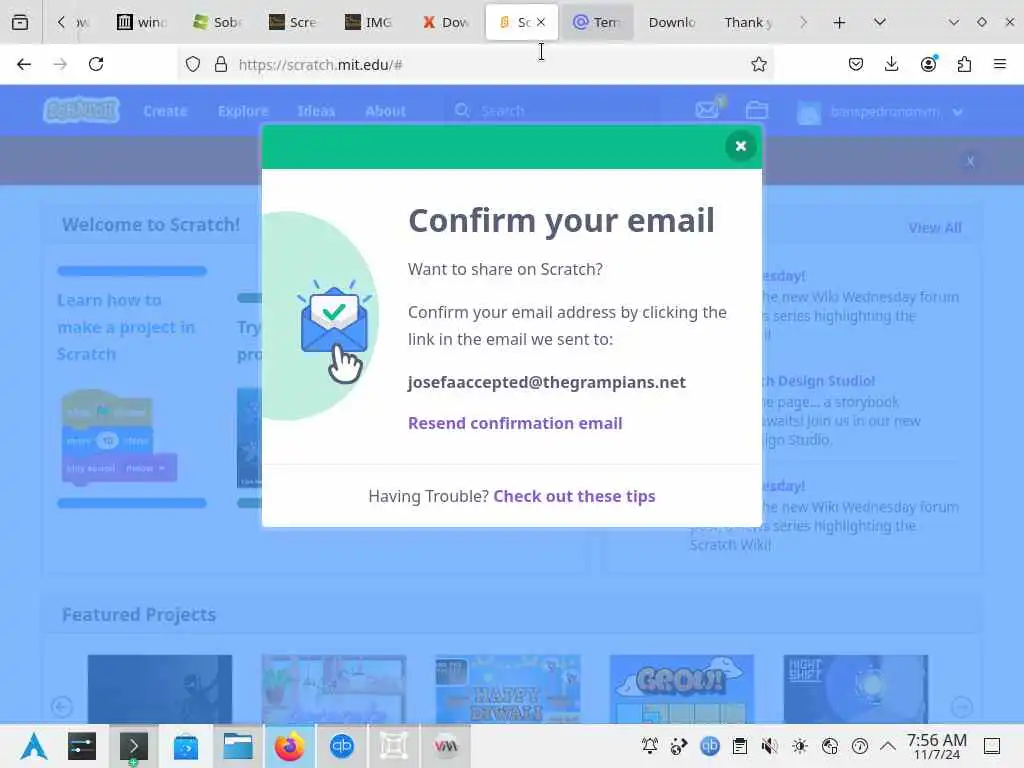Viewport: 1024px width, 768px height.
Task: Open the Create menu item on Scratch
Action: 165,111
